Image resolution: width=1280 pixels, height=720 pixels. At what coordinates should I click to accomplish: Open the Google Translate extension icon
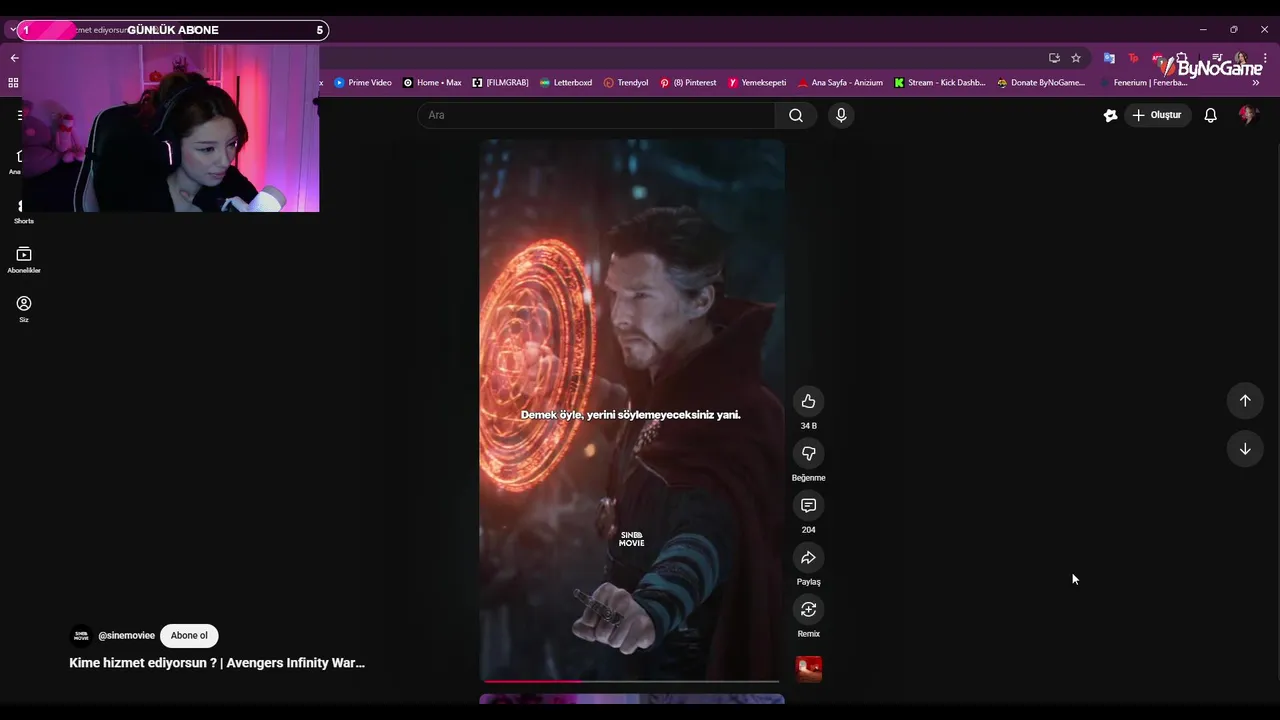pyautogui.click(x=1109, y=58)
